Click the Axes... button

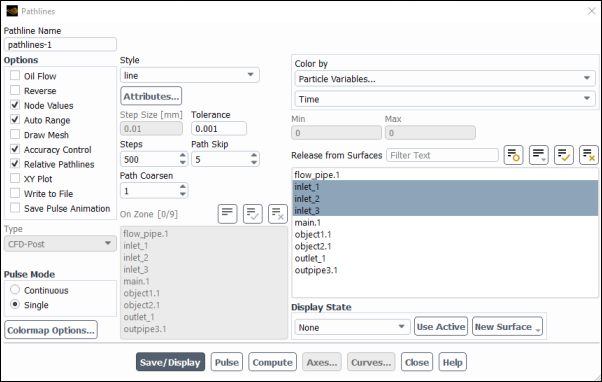click(322, 362)
